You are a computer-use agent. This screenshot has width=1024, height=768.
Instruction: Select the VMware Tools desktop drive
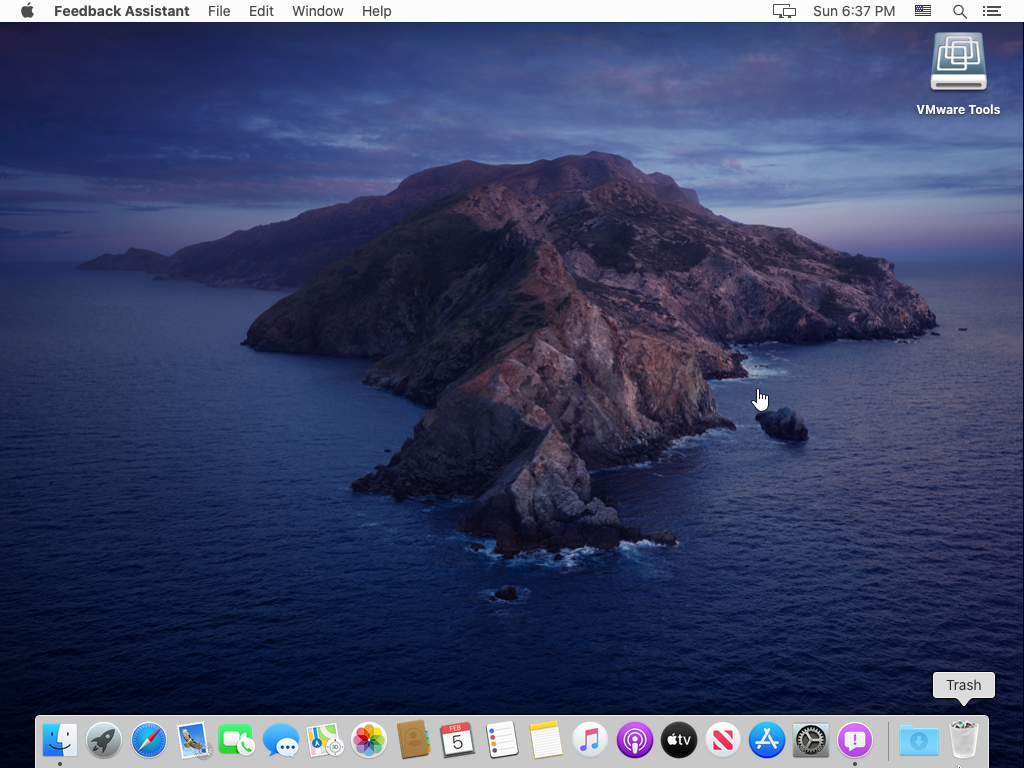pos(958,64)
